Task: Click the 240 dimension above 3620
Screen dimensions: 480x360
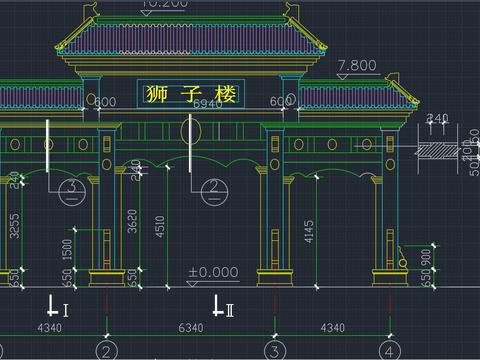Action: (136, 170)
